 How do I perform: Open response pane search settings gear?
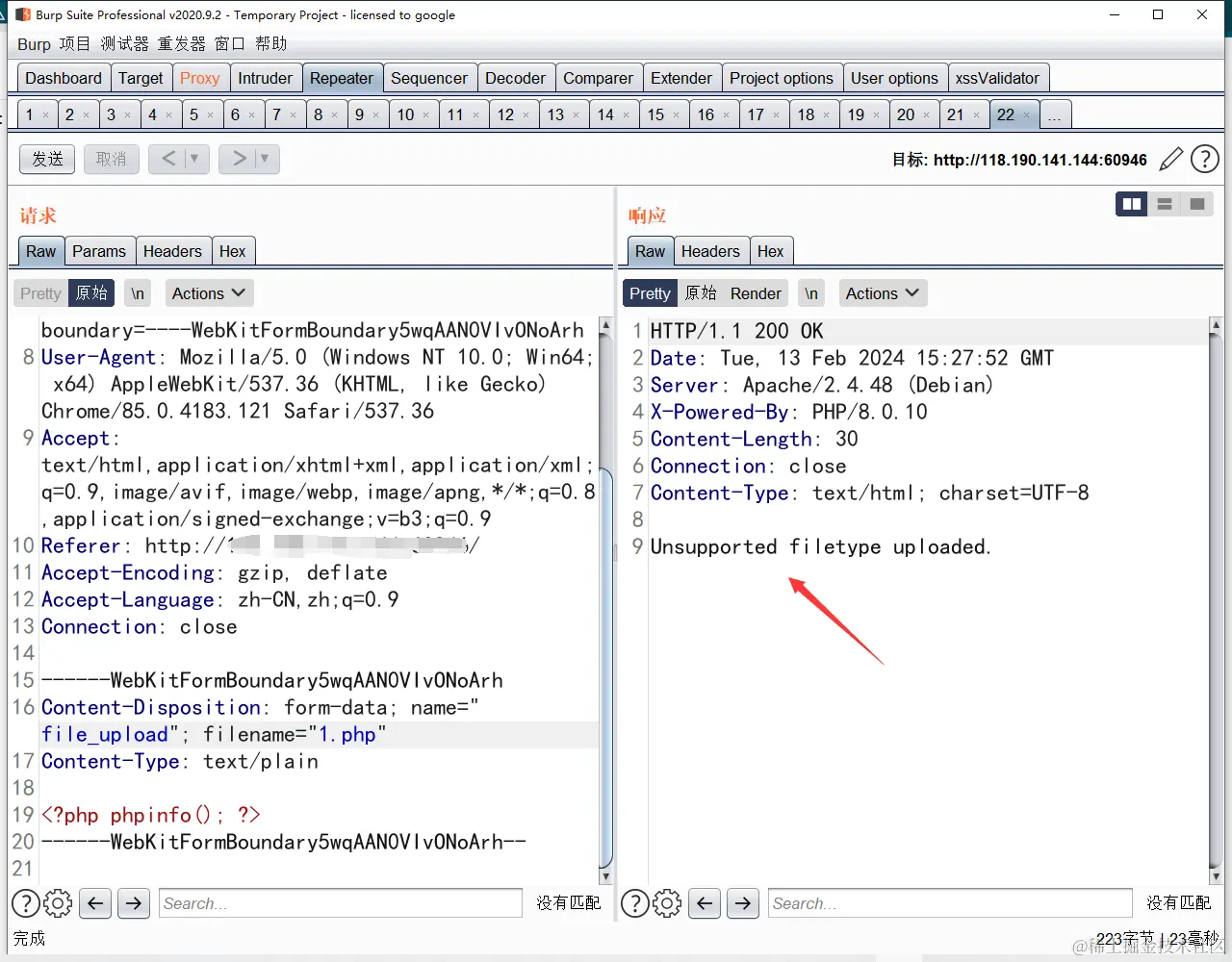coord(668,903)
